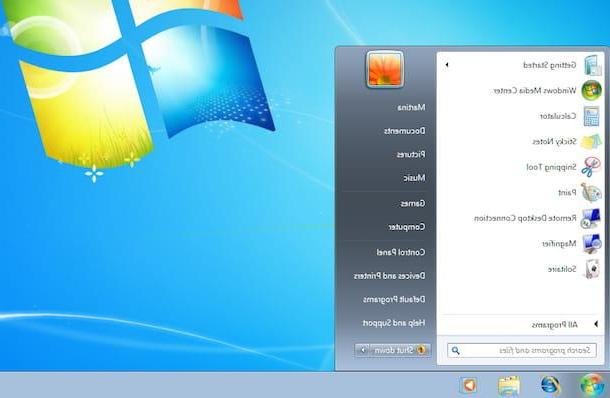The width and height of the screenshot is (610, 398).
Task: Expand the Getting Started submenu arrow
Action: [447, 65]
